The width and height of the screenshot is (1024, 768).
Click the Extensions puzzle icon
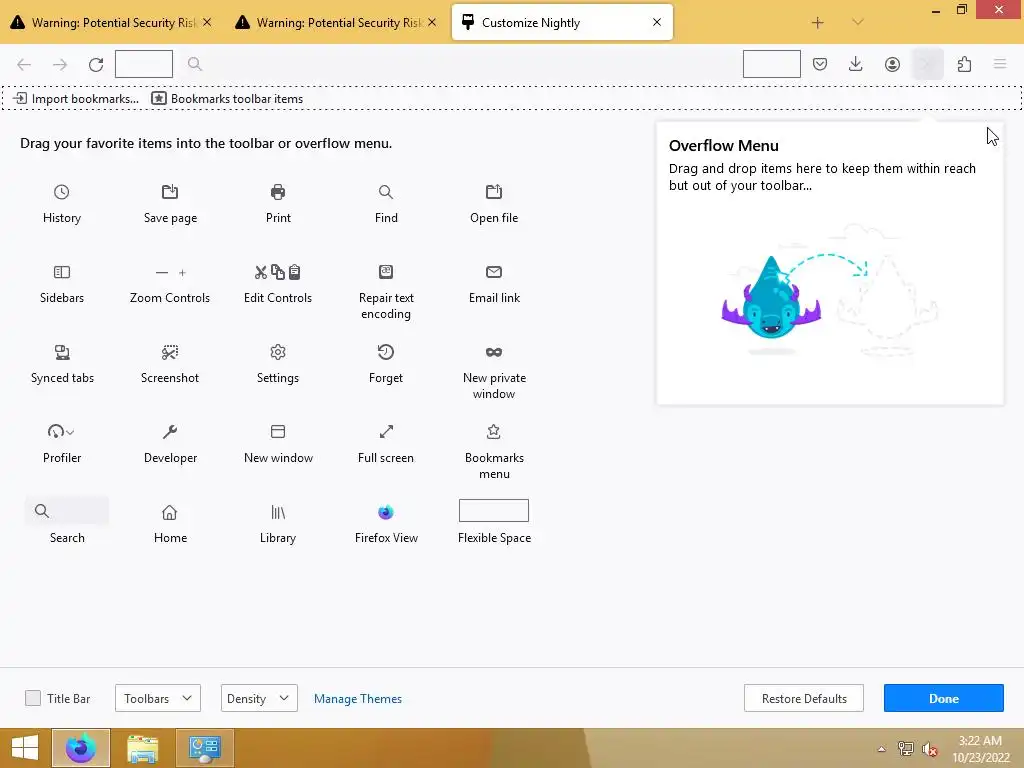click(964, 64)
